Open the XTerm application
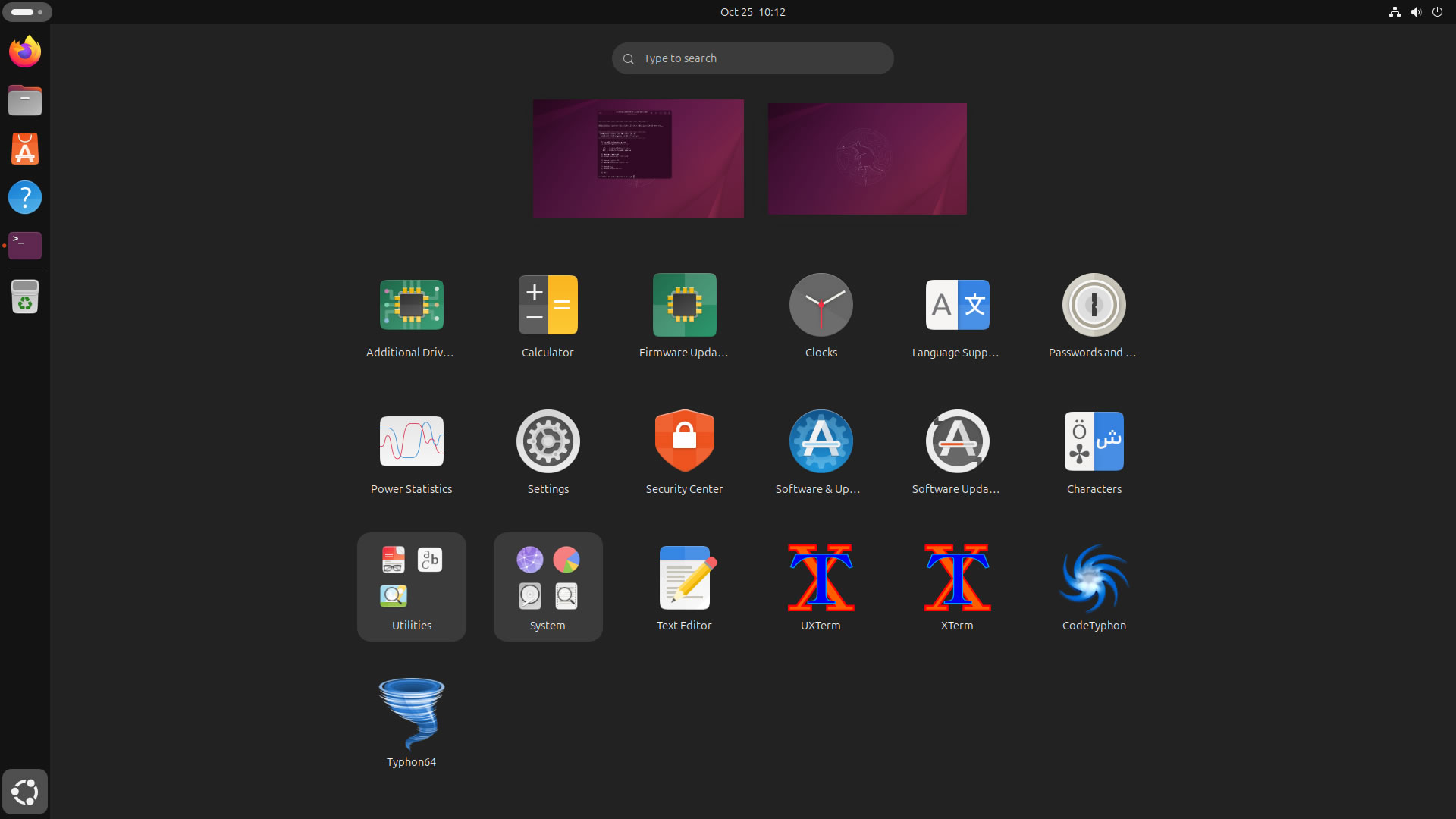This screenshot has height=819, width=1456. (x=957, y=579)
